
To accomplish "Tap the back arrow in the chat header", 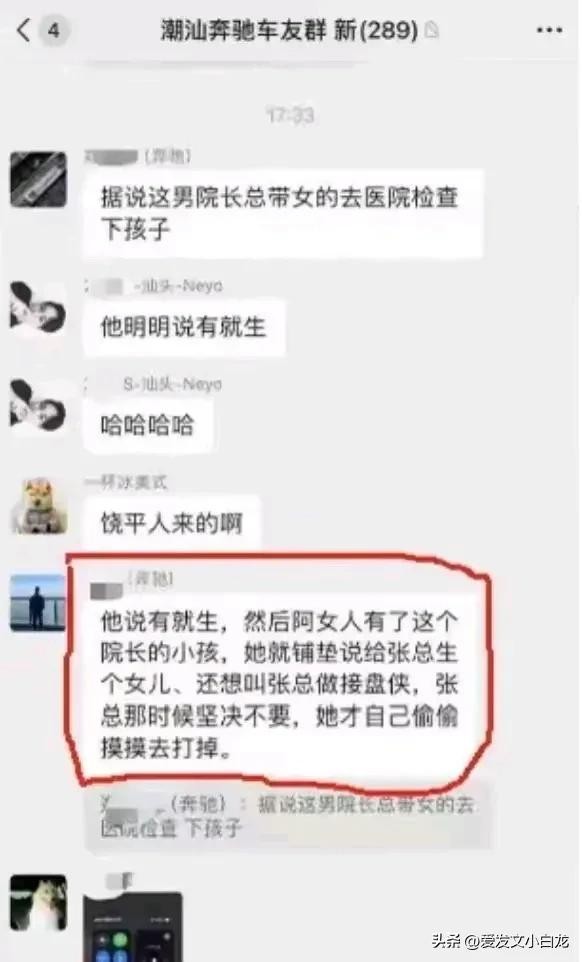I will click(23, 29).
